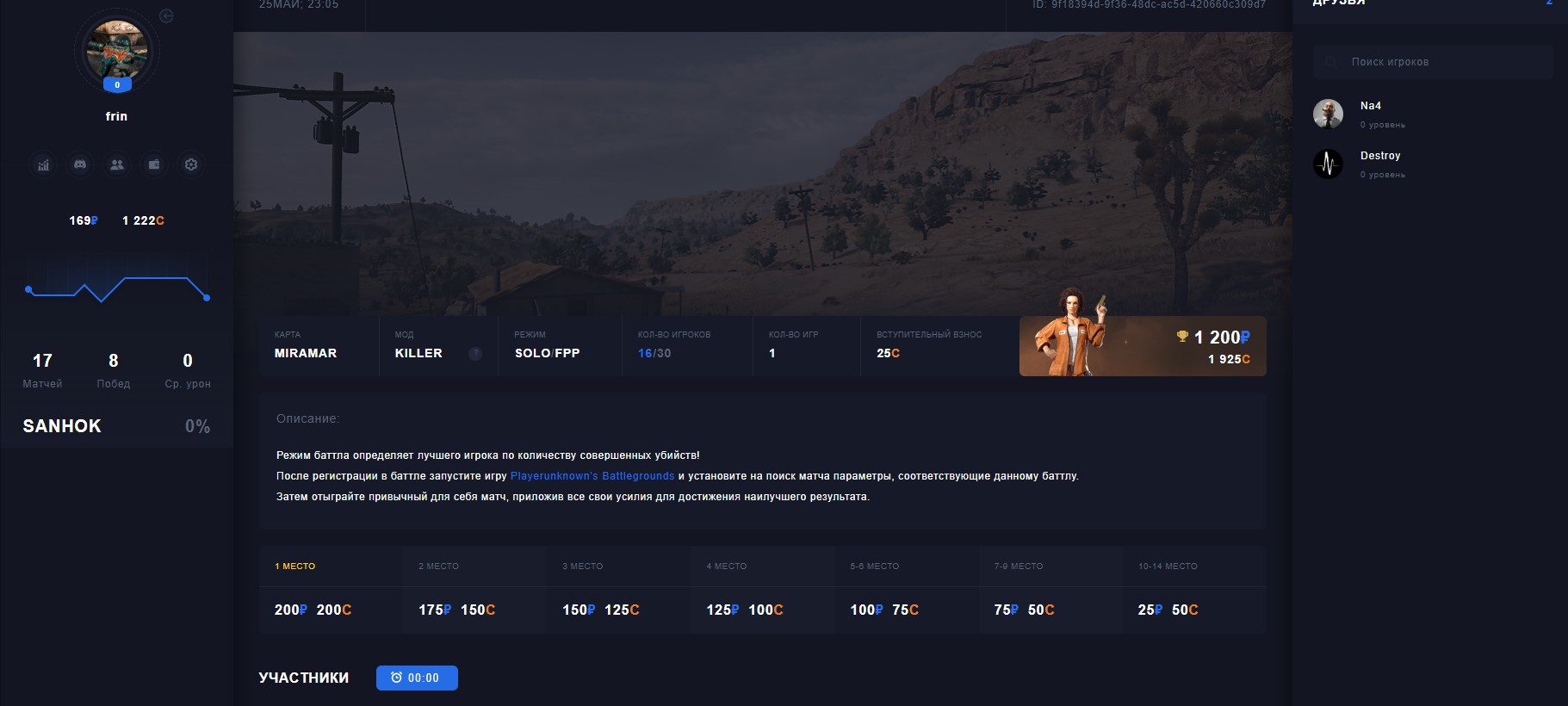Screen dimensions: 1568x706
Task: Click the 8 Побед stat
Action: (x=114, y=370)
